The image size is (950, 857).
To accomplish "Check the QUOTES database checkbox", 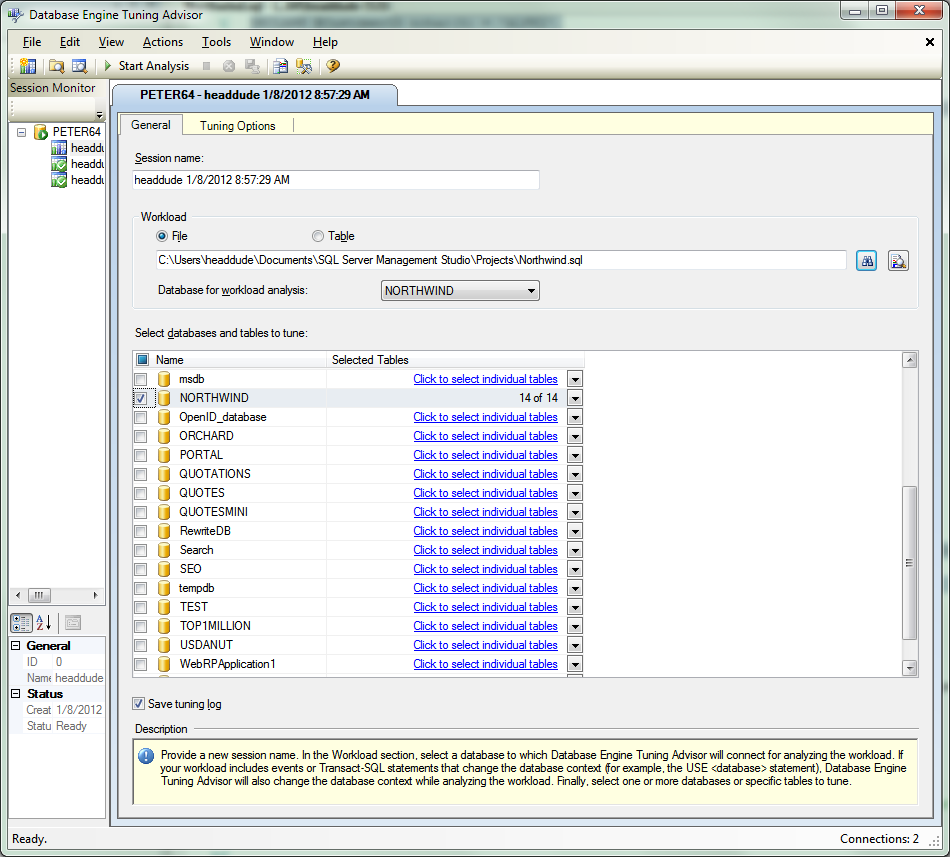I will (141, 494).
